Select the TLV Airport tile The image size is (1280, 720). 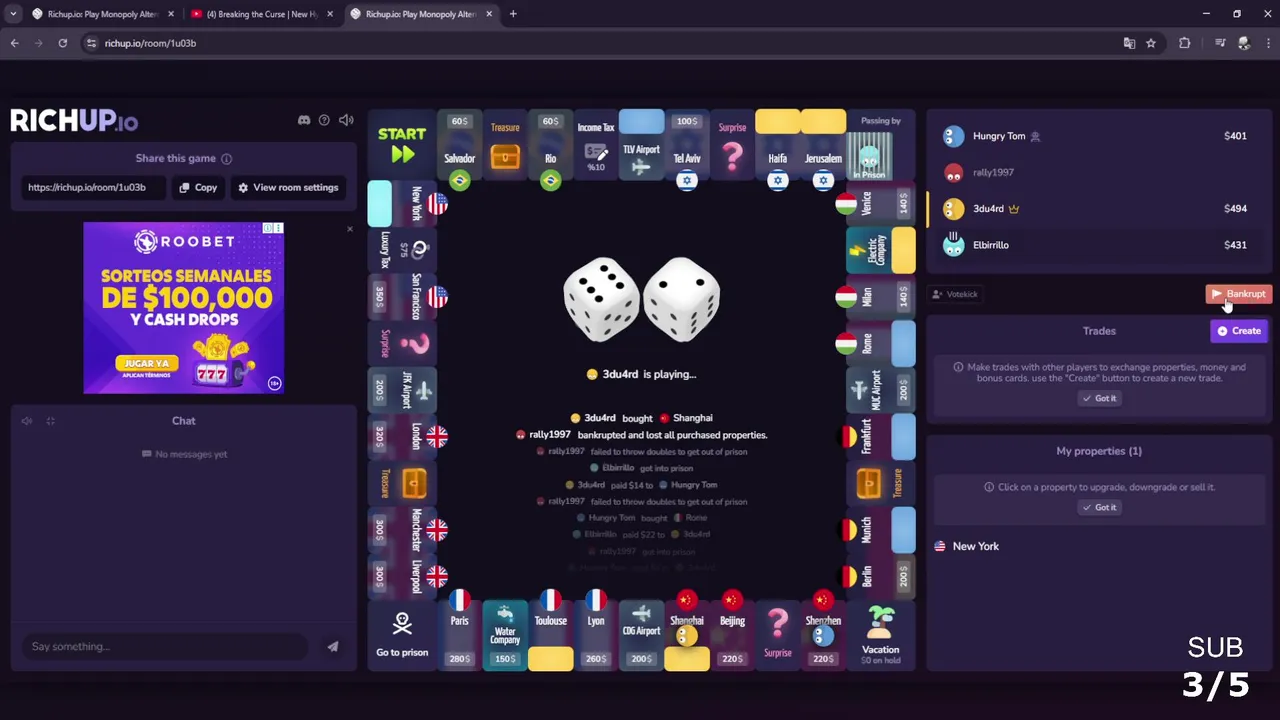[641, 146]
